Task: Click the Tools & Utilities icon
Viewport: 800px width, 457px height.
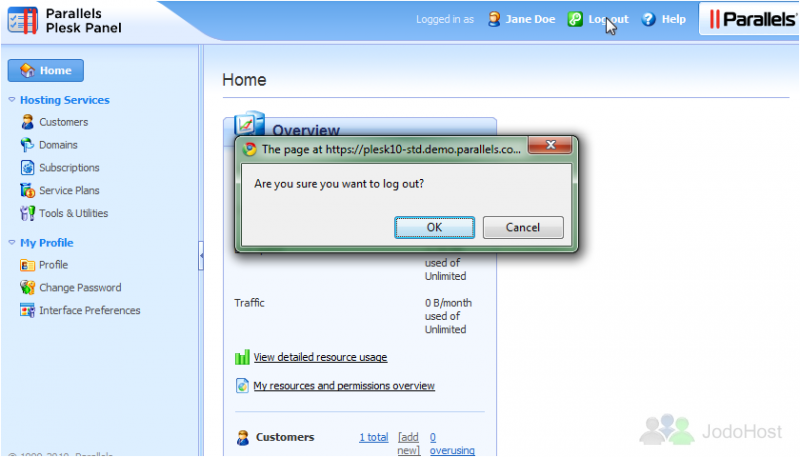Action: coord(28,213)
